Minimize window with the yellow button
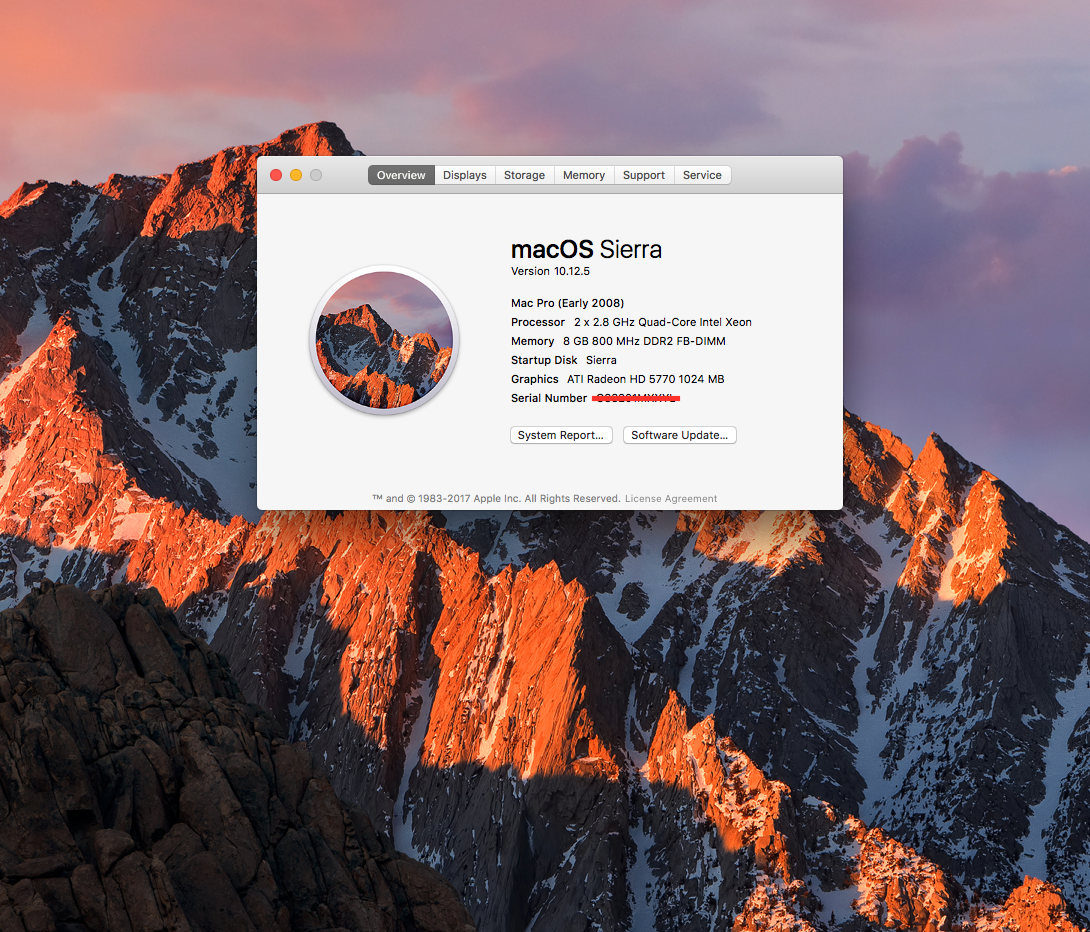 [296, 175]
